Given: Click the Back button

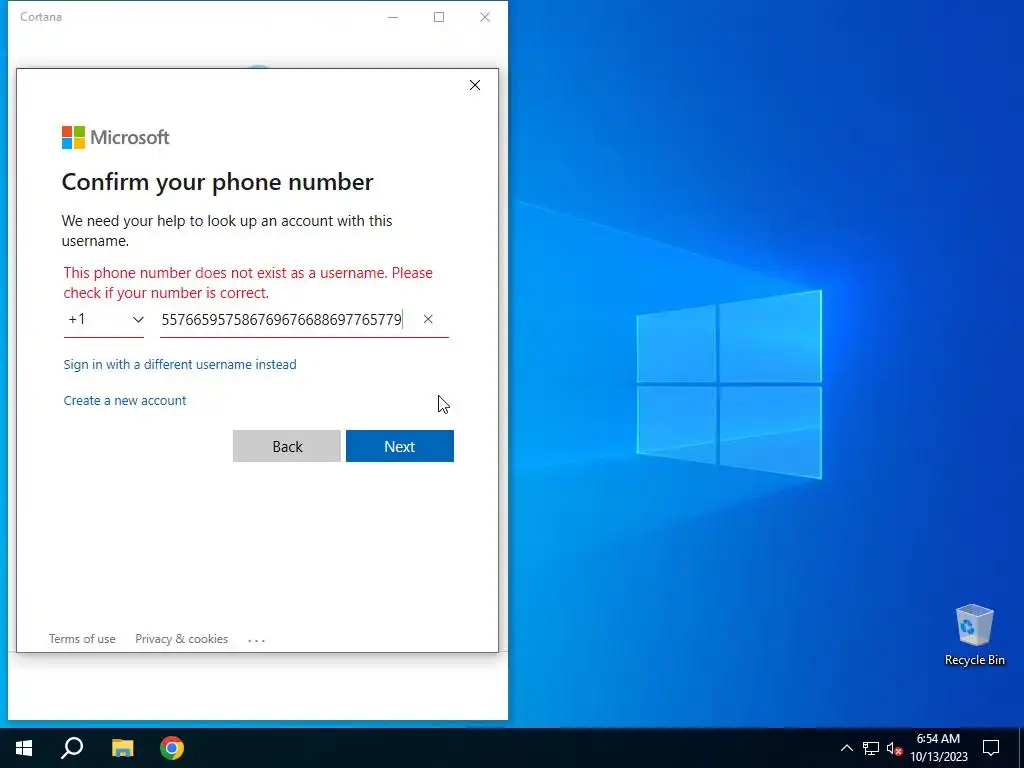Looking at the screenshot, I should (x=287, y=446).
